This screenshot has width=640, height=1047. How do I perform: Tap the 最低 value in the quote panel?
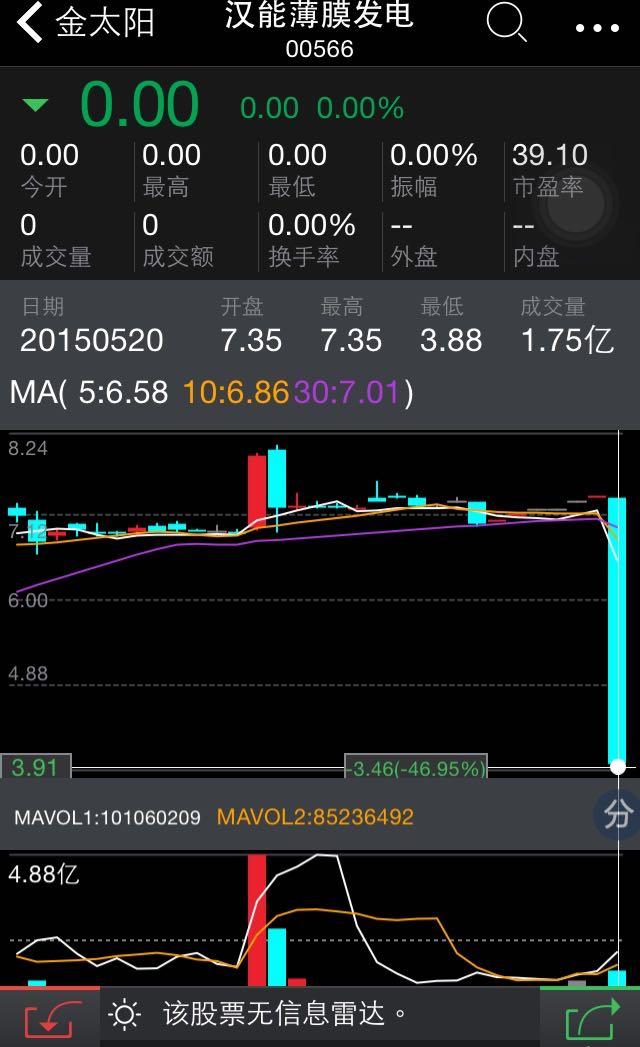297,156
